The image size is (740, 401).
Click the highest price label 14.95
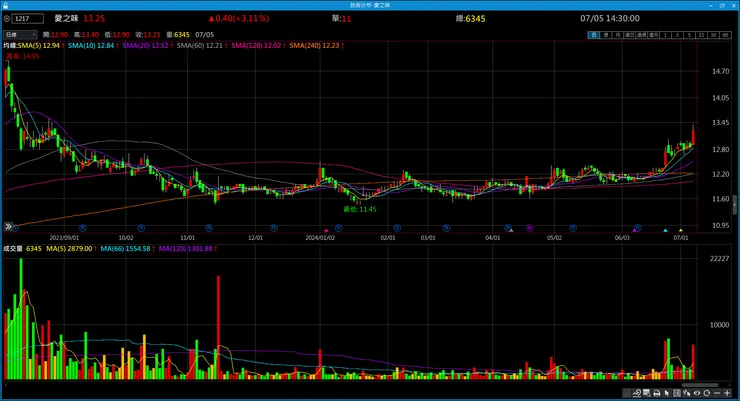point(23,56)
